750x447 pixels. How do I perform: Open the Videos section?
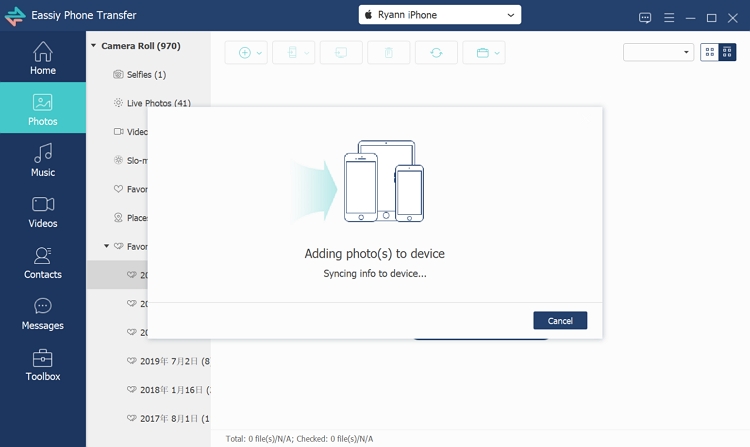coord(42,211)
